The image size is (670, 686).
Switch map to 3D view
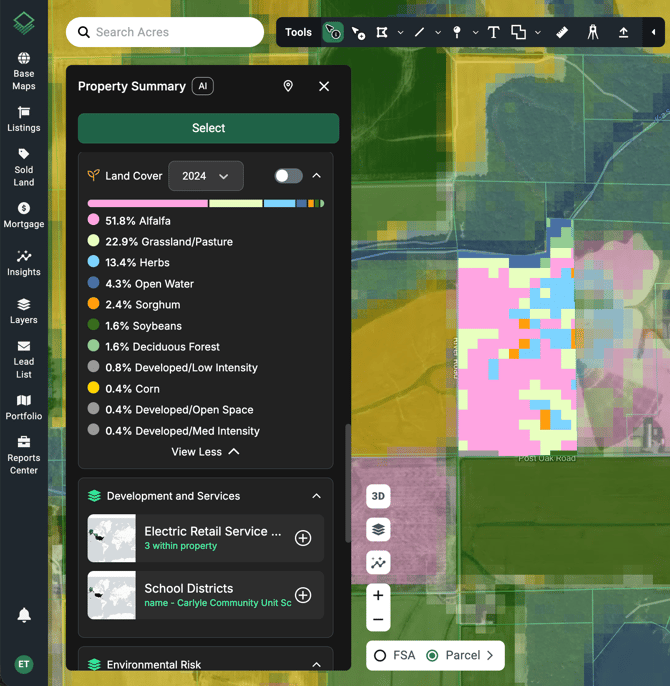click(x=378, y=496)
